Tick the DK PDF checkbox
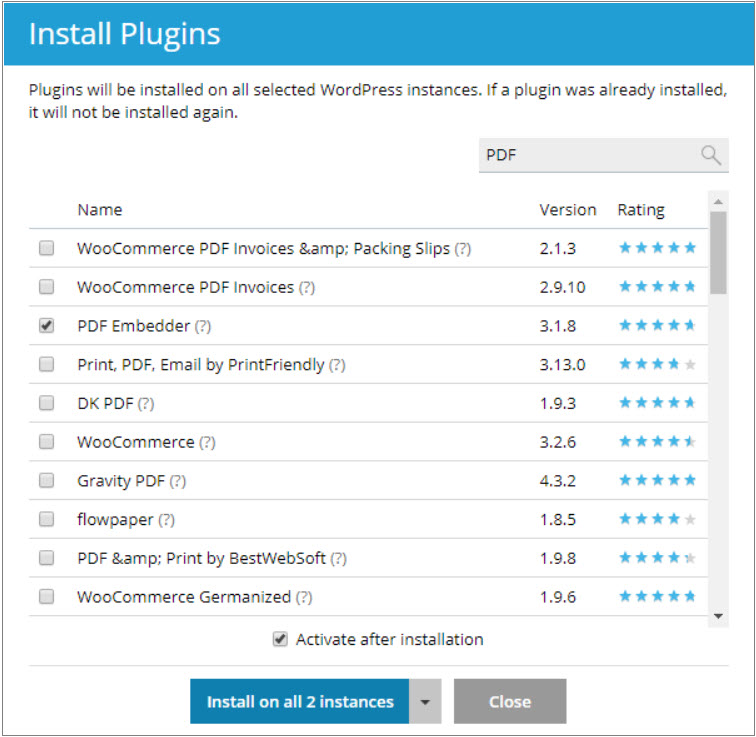This screenshot has width=756, height=737. pyautogui.click(x=47, y=403)
